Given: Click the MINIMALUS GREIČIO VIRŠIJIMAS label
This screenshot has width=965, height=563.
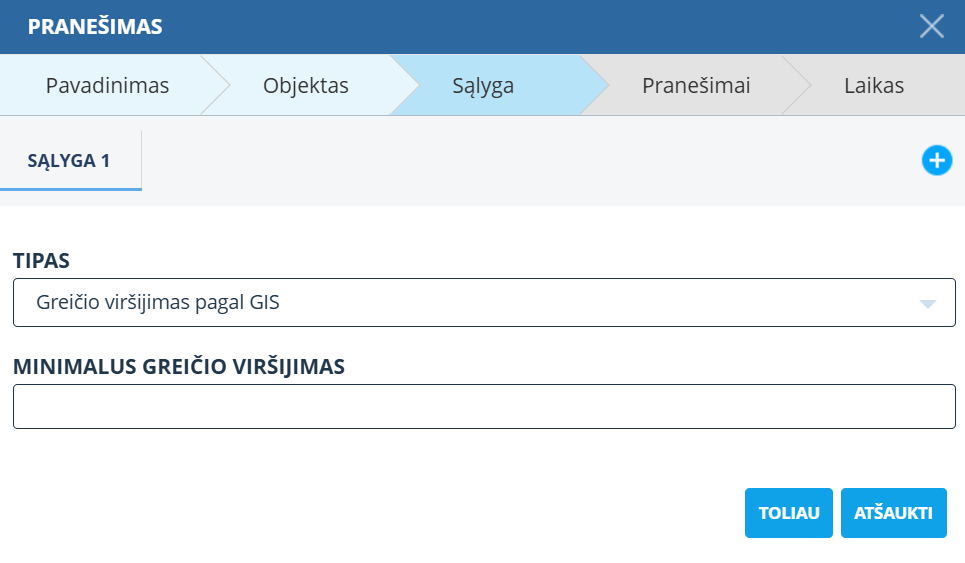Looking at the screenshot, I should pos(178,366).
